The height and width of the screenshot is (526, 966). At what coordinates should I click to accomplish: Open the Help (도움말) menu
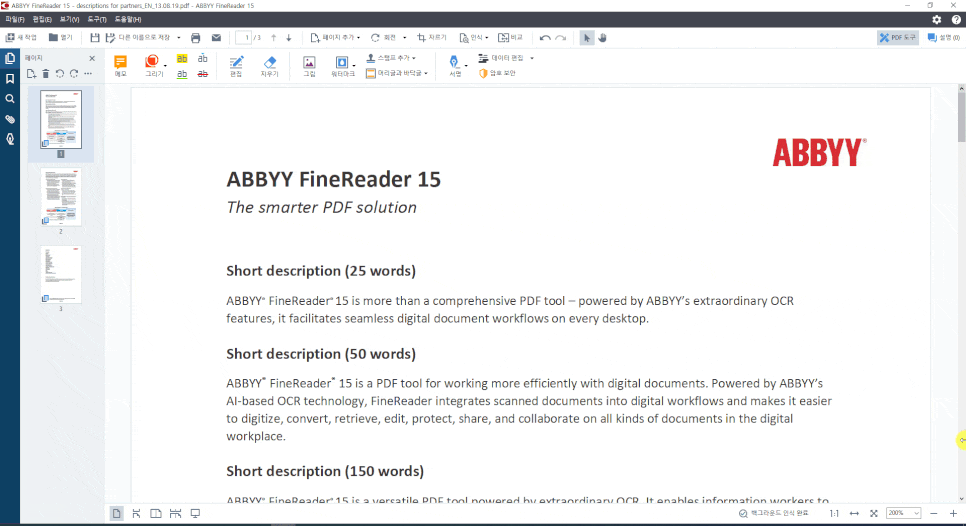click(x=128, y=20)
